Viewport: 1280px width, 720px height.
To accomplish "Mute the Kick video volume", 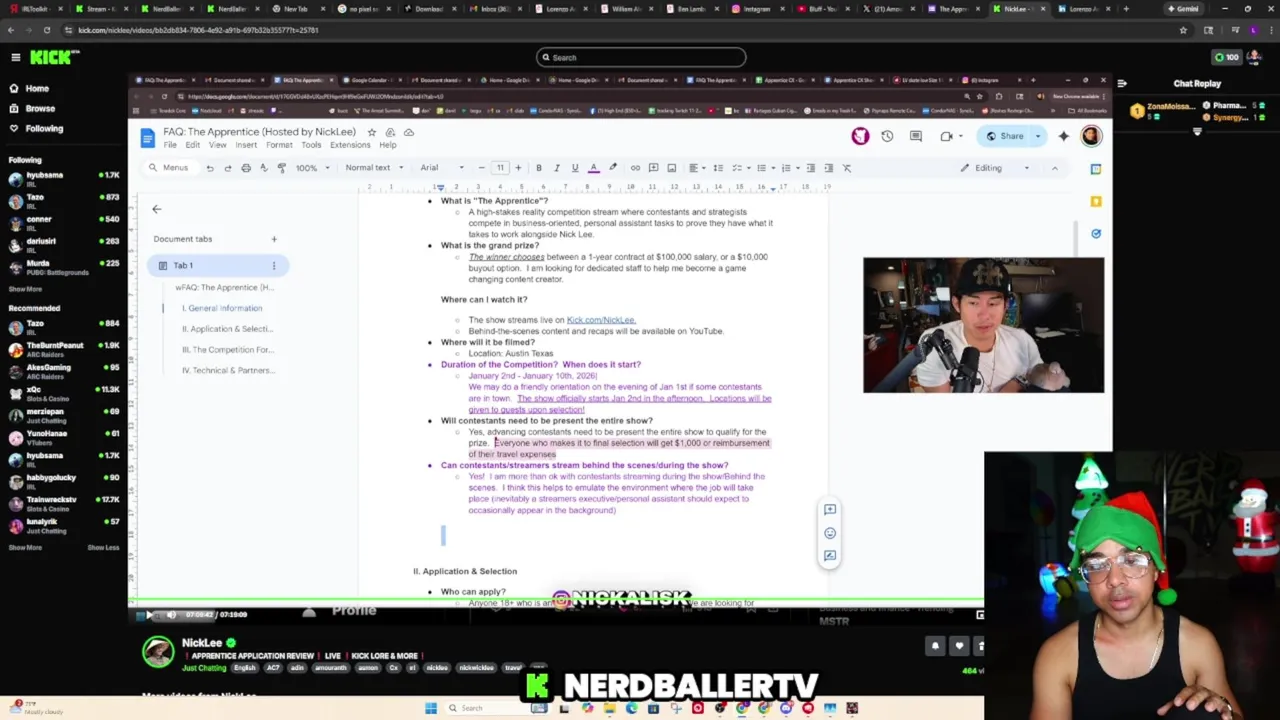I will 171,614.
